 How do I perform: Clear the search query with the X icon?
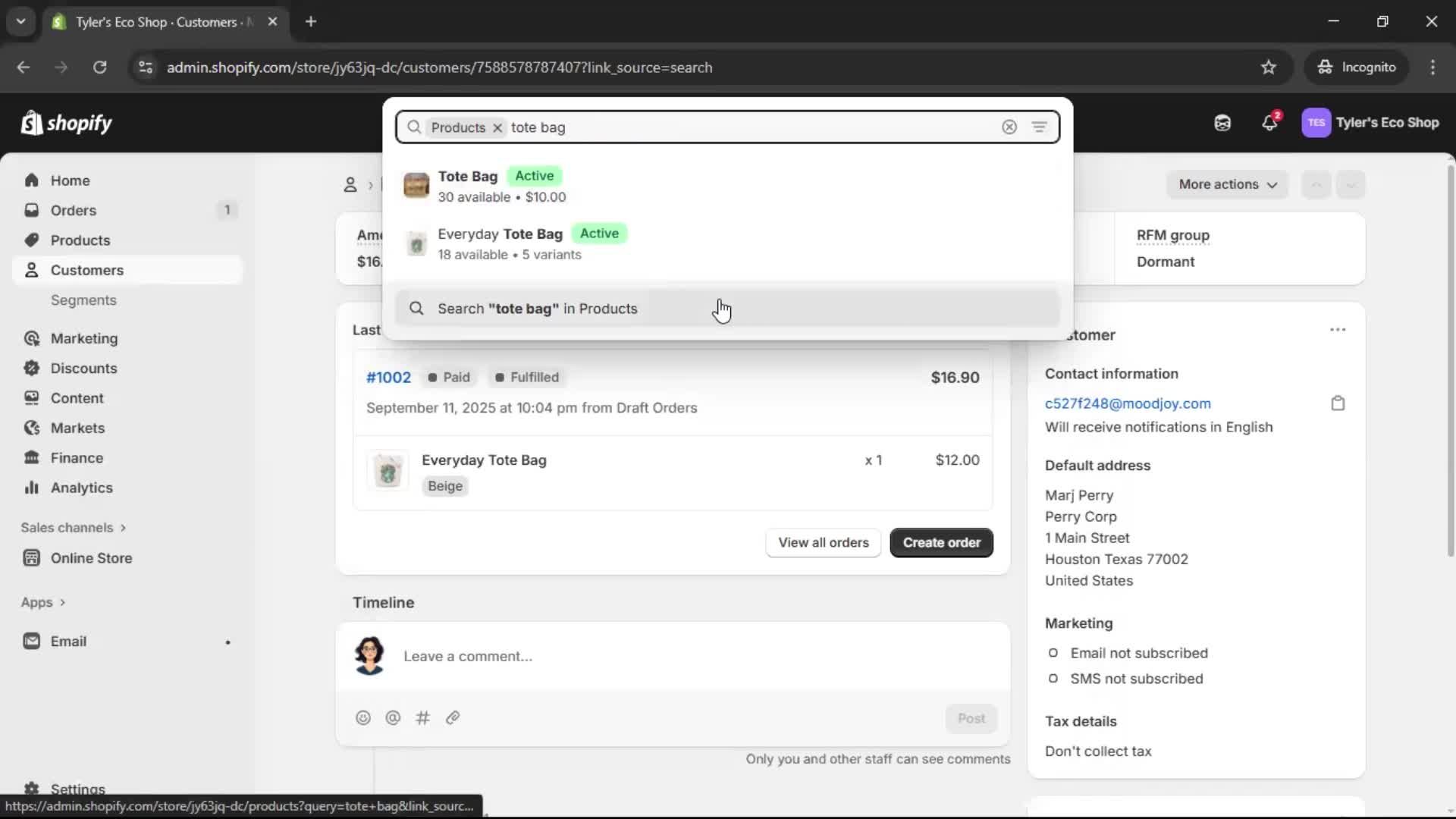1009,127
